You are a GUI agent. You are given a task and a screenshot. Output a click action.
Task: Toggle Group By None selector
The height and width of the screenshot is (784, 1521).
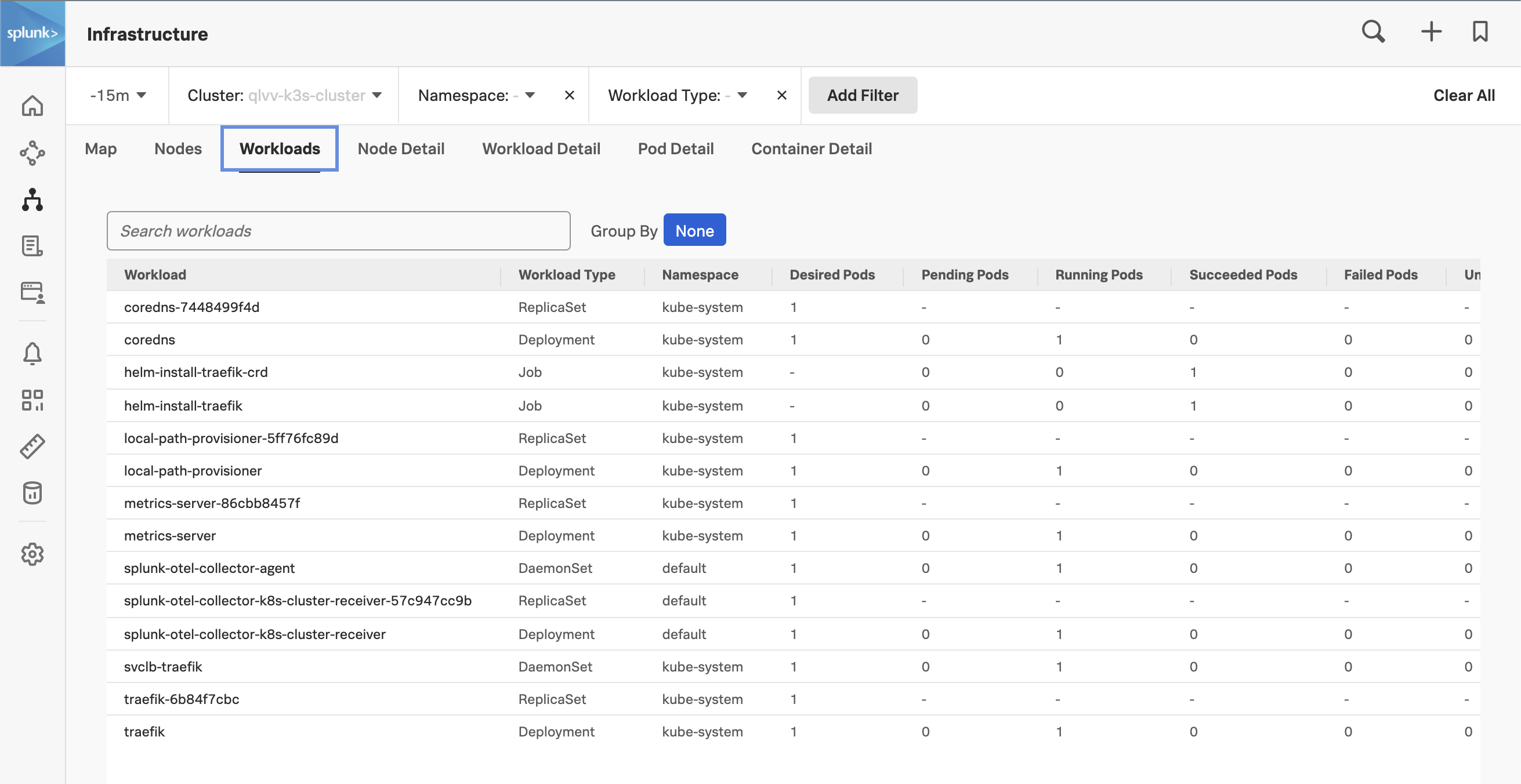[694, 229]
